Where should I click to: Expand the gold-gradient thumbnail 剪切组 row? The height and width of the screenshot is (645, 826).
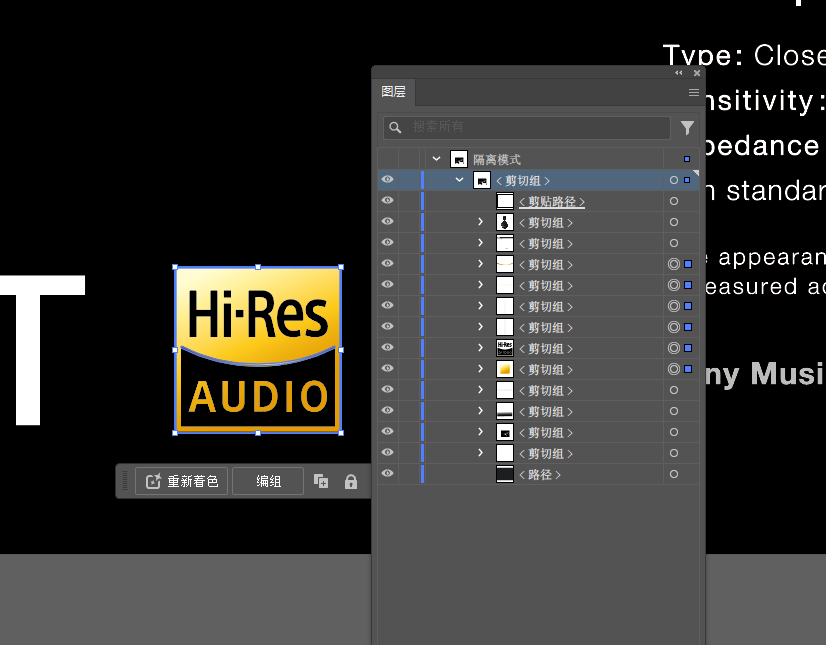tap(480, 369)
